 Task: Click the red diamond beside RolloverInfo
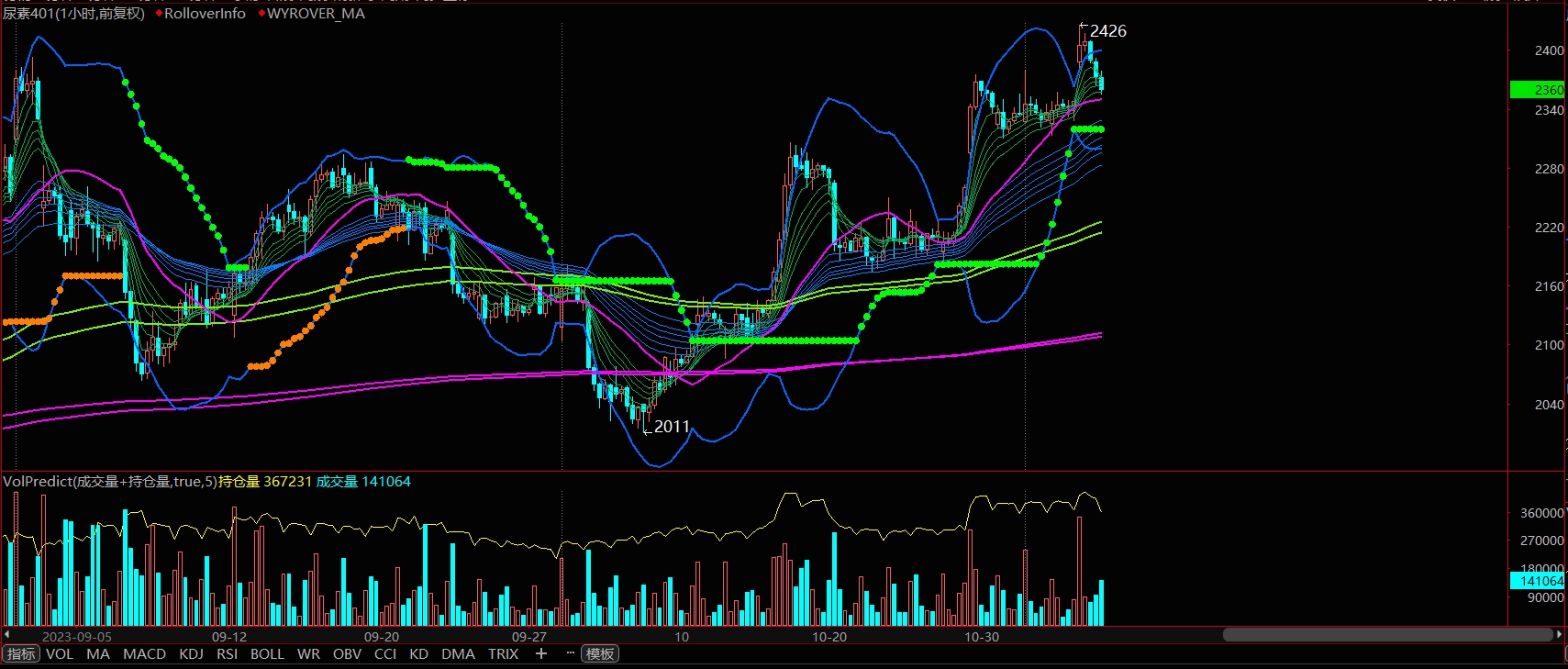pos(159,14)
